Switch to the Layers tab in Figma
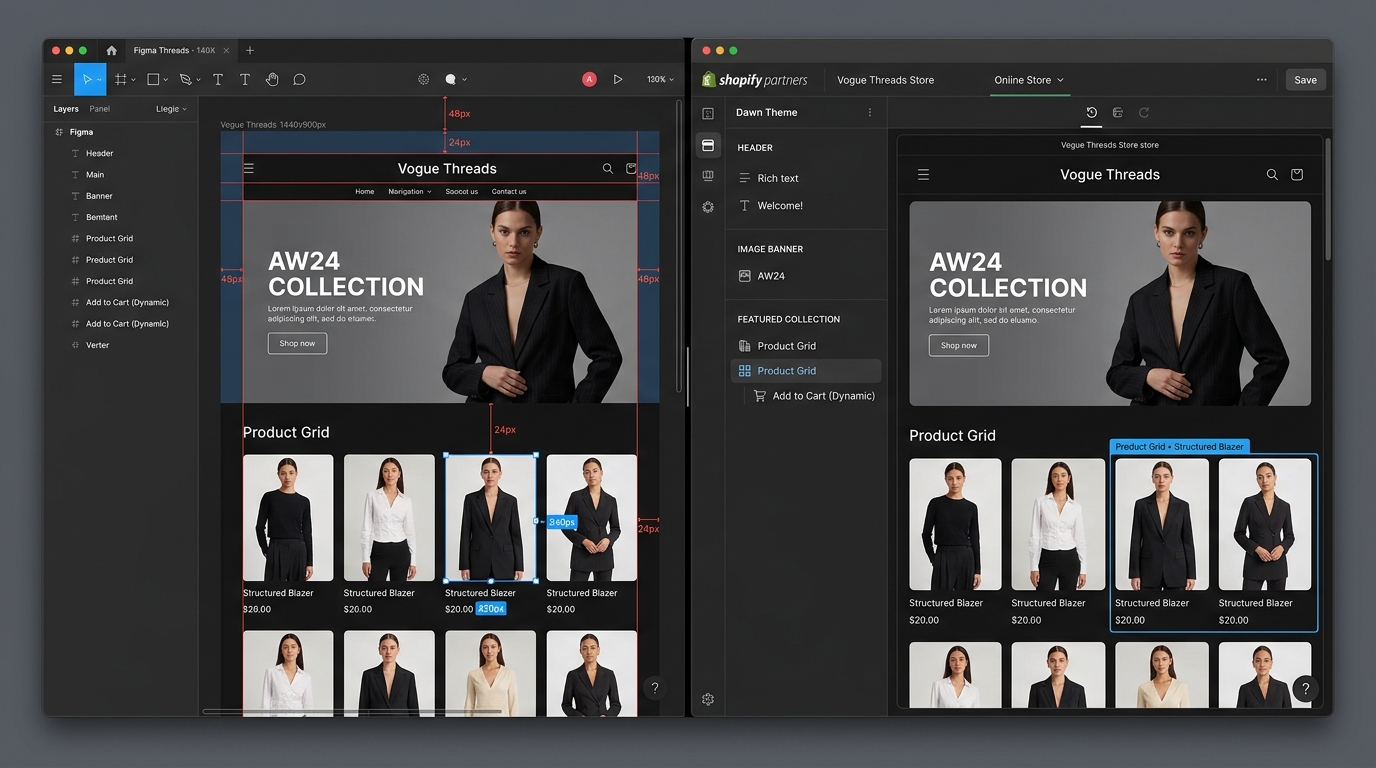The width and height of the screenshot is (1376, 768). pos(66,109)
